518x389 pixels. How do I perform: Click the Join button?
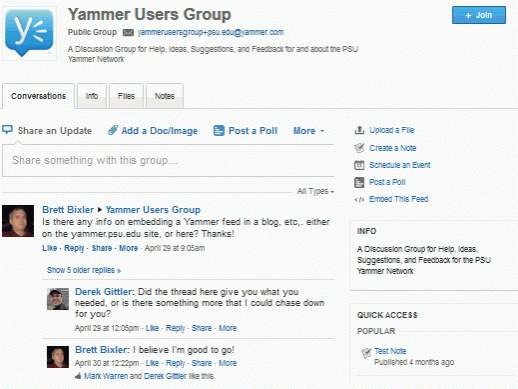479,15
